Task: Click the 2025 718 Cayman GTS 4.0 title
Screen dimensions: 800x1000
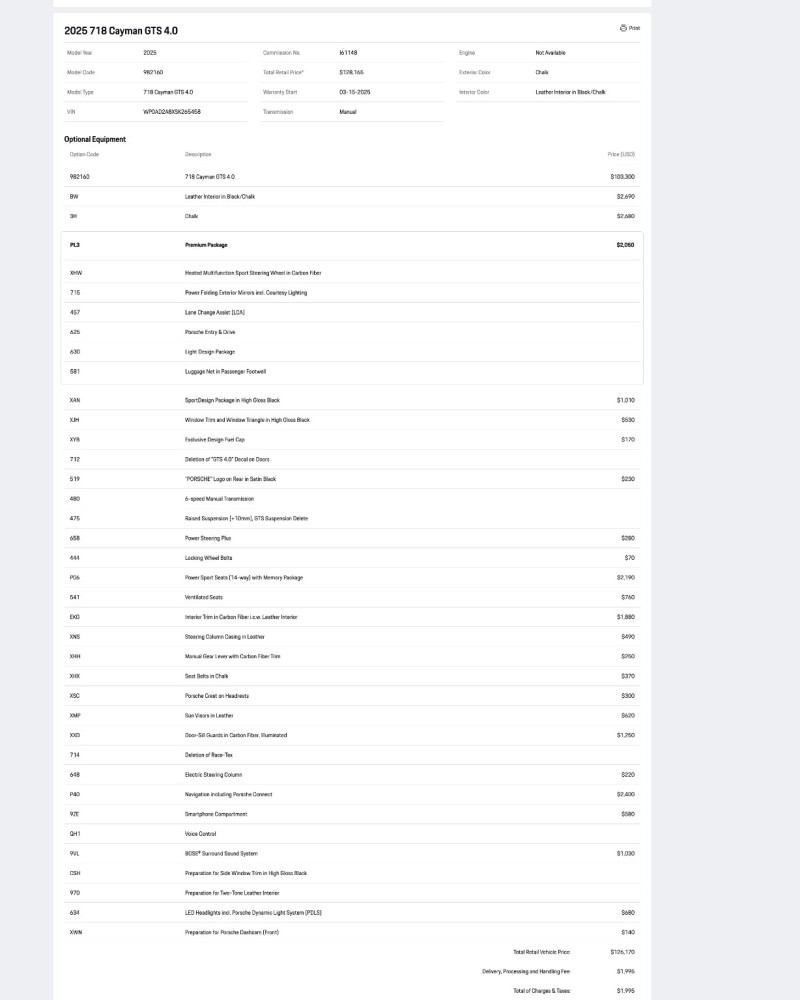Action: point(121,31)
